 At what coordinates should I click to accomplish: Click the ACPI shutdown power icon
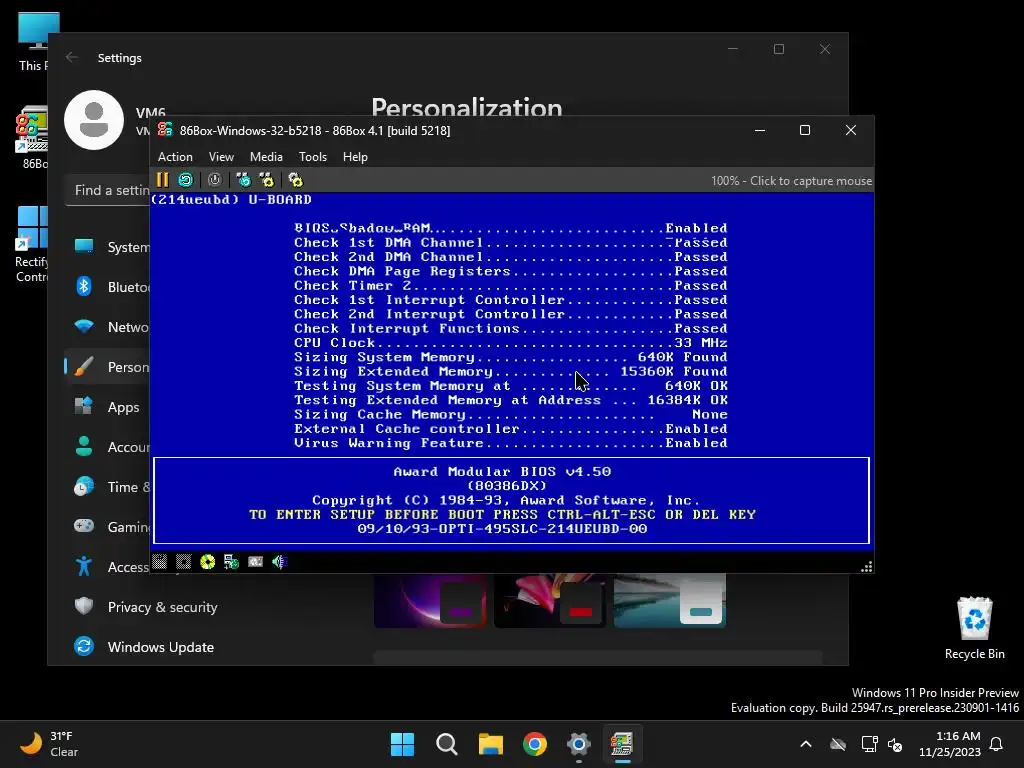214,180
